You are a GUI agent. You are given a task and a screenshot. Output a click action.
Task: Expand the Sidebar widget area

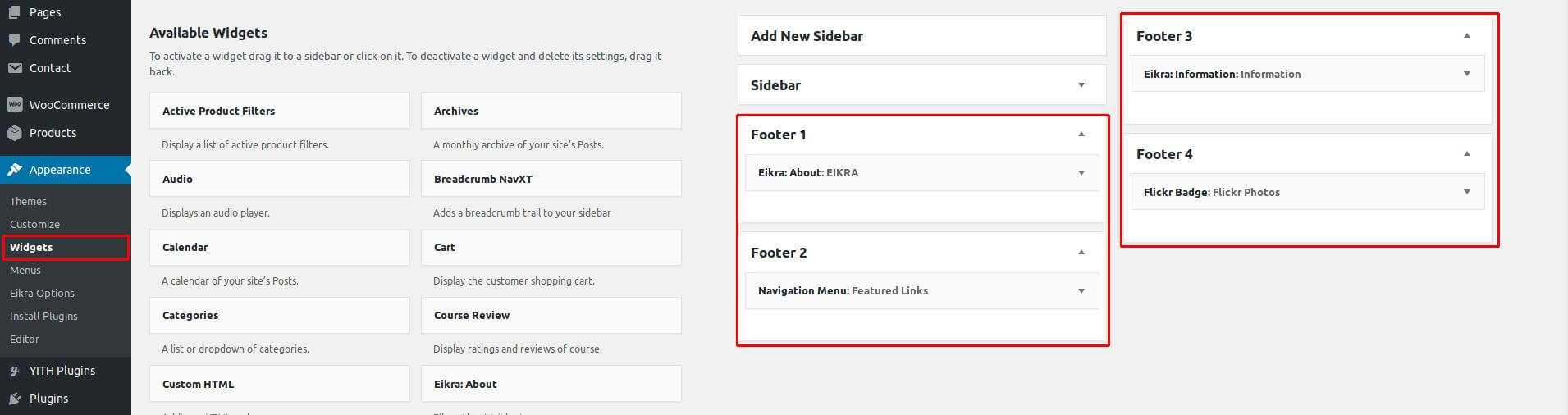pyautogui.click(x=1081, y=85)
